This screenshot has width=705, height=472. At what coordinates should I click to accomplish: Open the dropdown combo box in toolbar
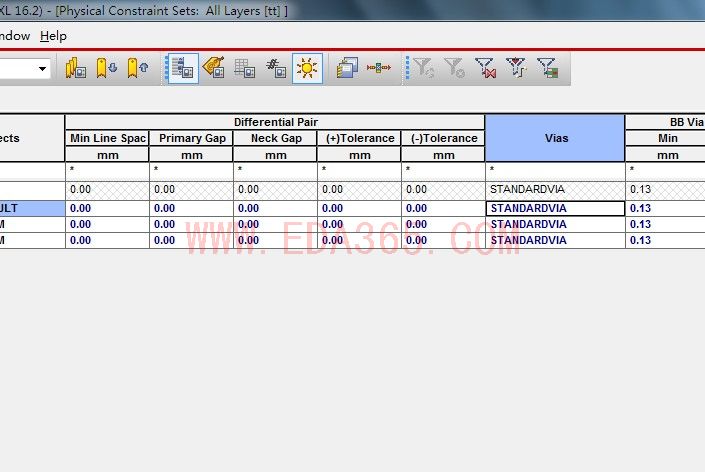tap(43, 68)
